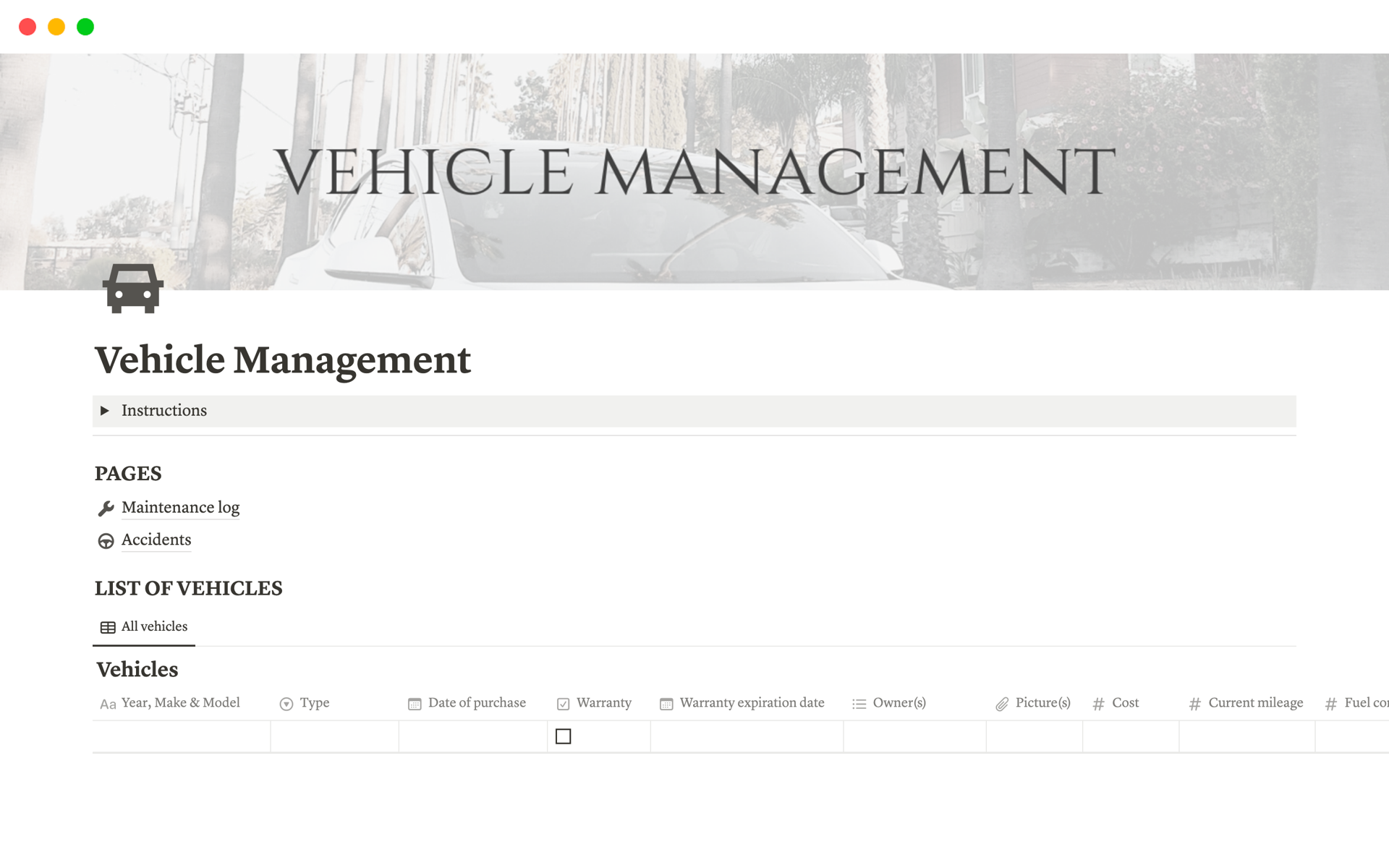Viewport: 1389px width, 868px height.
Task: Click the hash icon in Current mileage header
Action: coord(1194,702)
